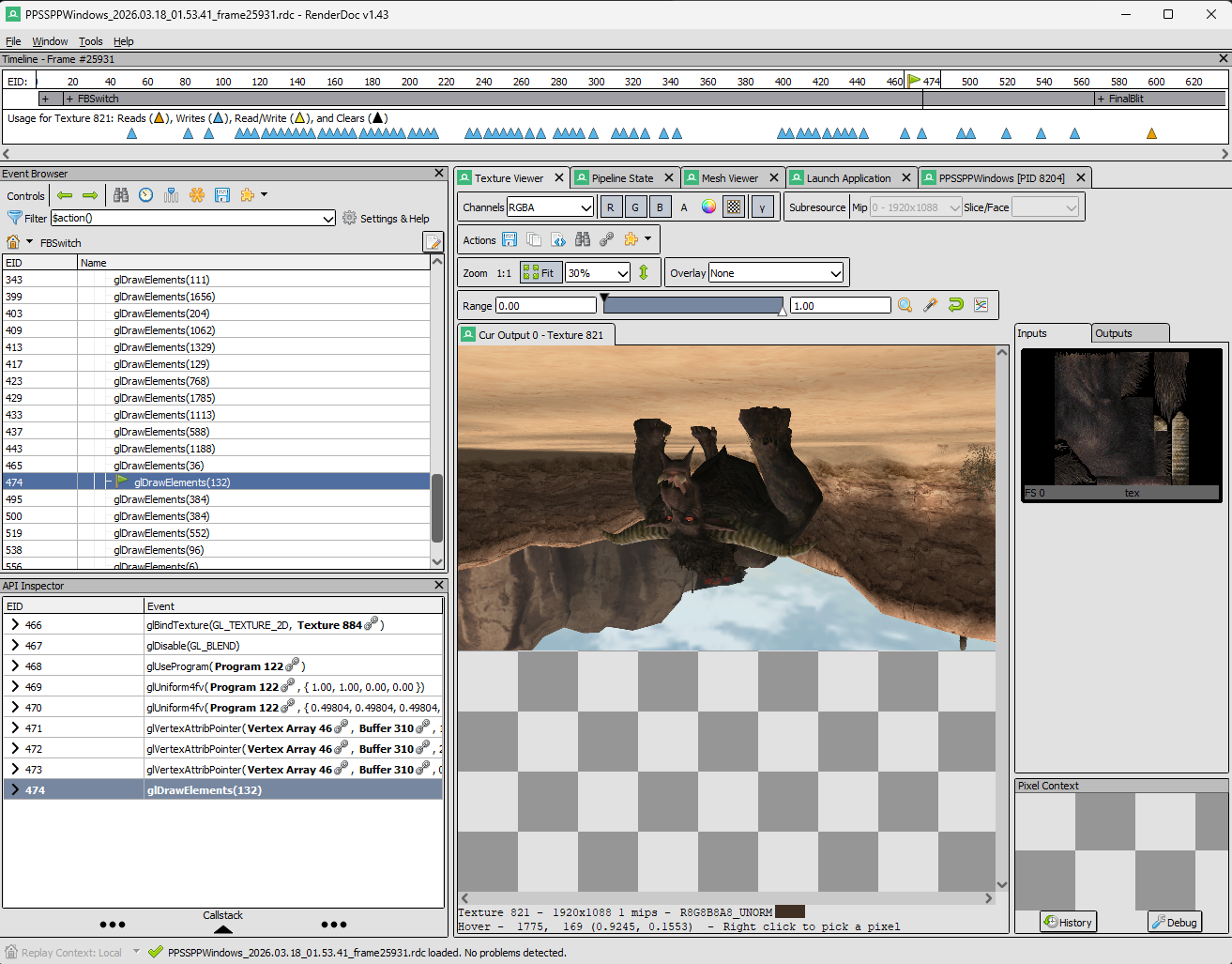
Task: Select glDrawElements(1656) event in the list
Action: click(x=164, y=297)
